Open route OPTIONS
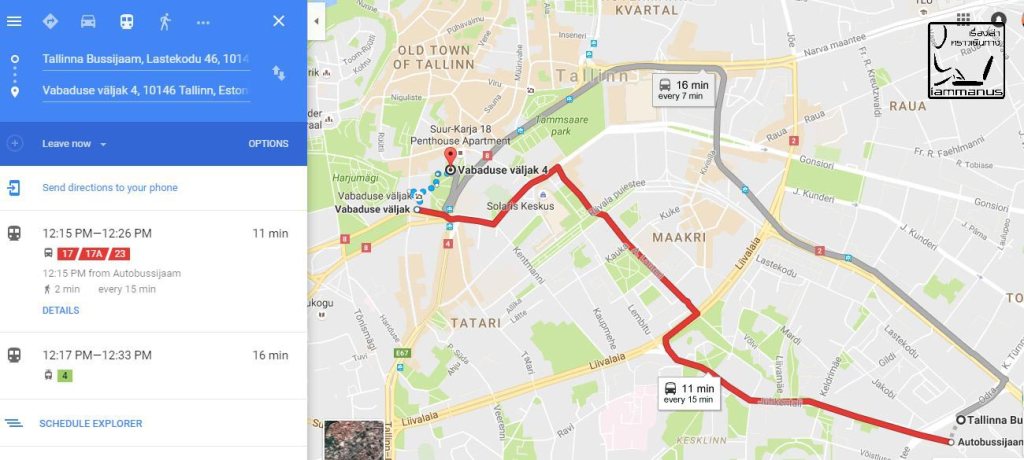The height and width of the screenshot is (460, 1024). point(268,144)
